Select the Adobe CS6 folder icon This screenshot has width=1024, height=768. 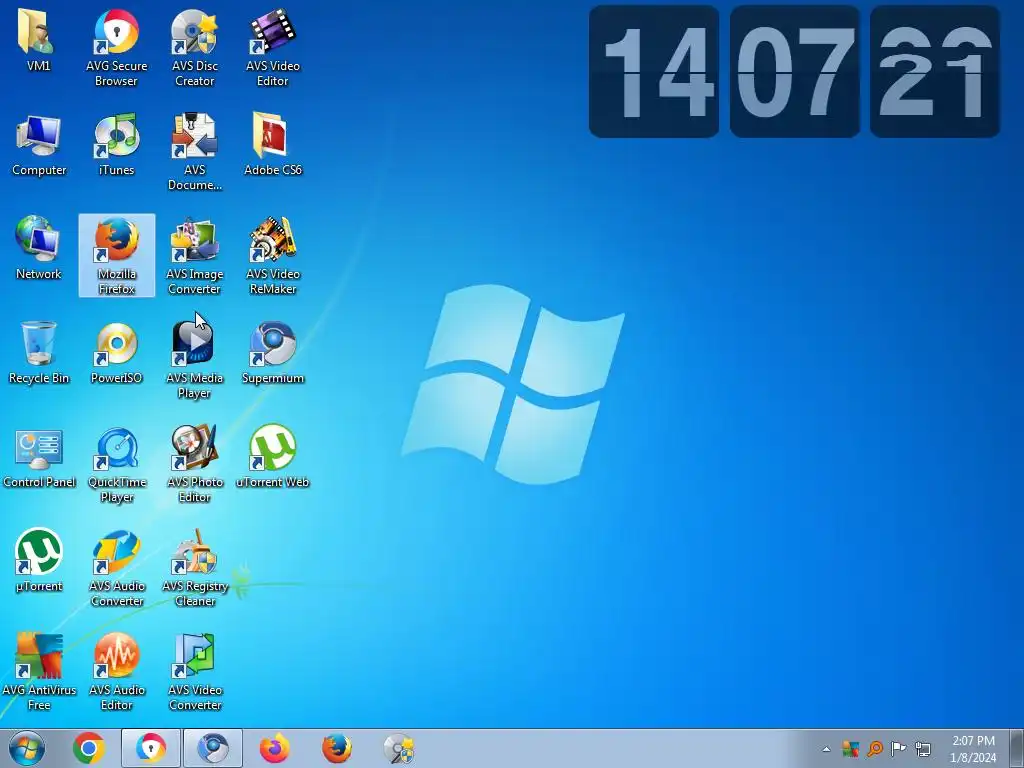coord(273,145)
